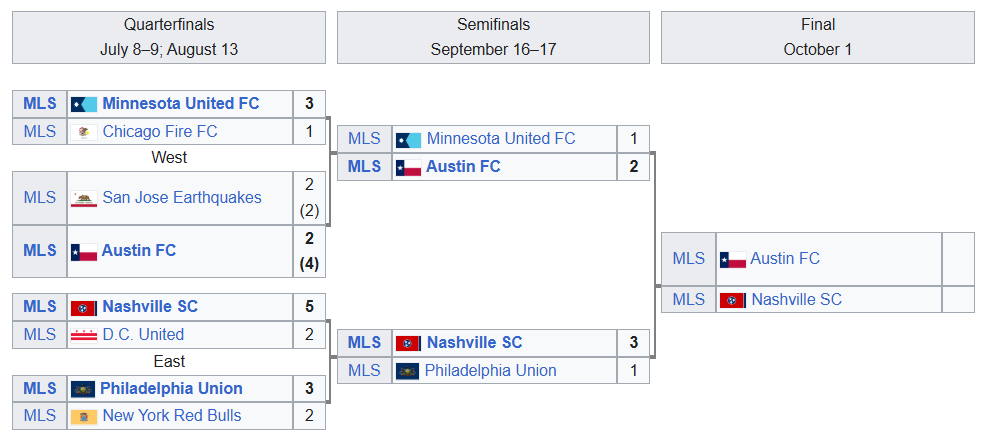Click Nashville flag icon in semifinals
The image size is (990, 434).
[408, 344]
